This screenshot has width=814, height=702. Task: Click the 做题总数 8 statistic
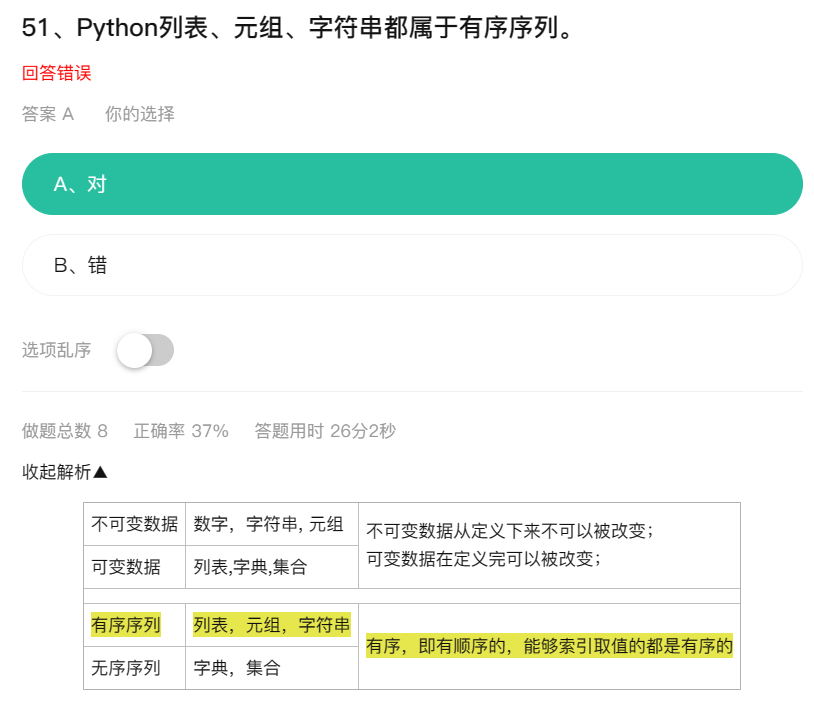(65, 430)
